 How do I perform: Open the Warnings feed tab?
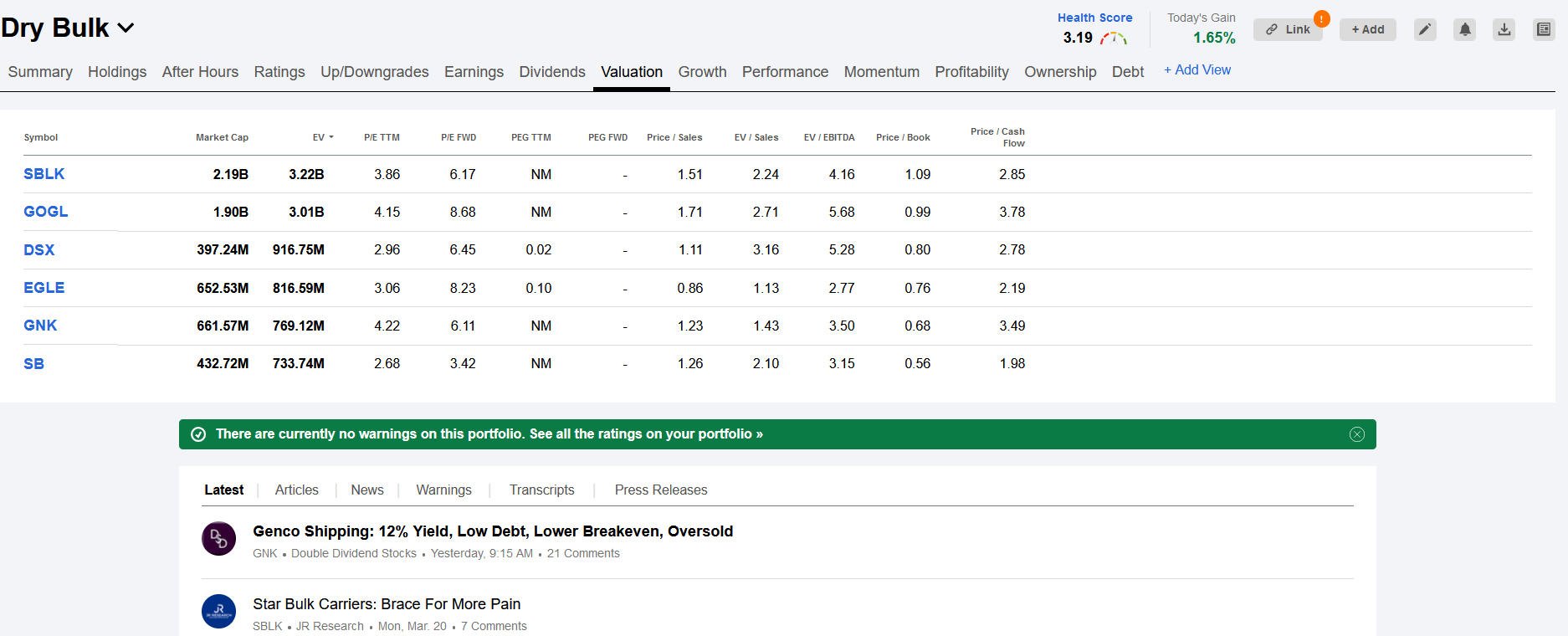point(444,490)
